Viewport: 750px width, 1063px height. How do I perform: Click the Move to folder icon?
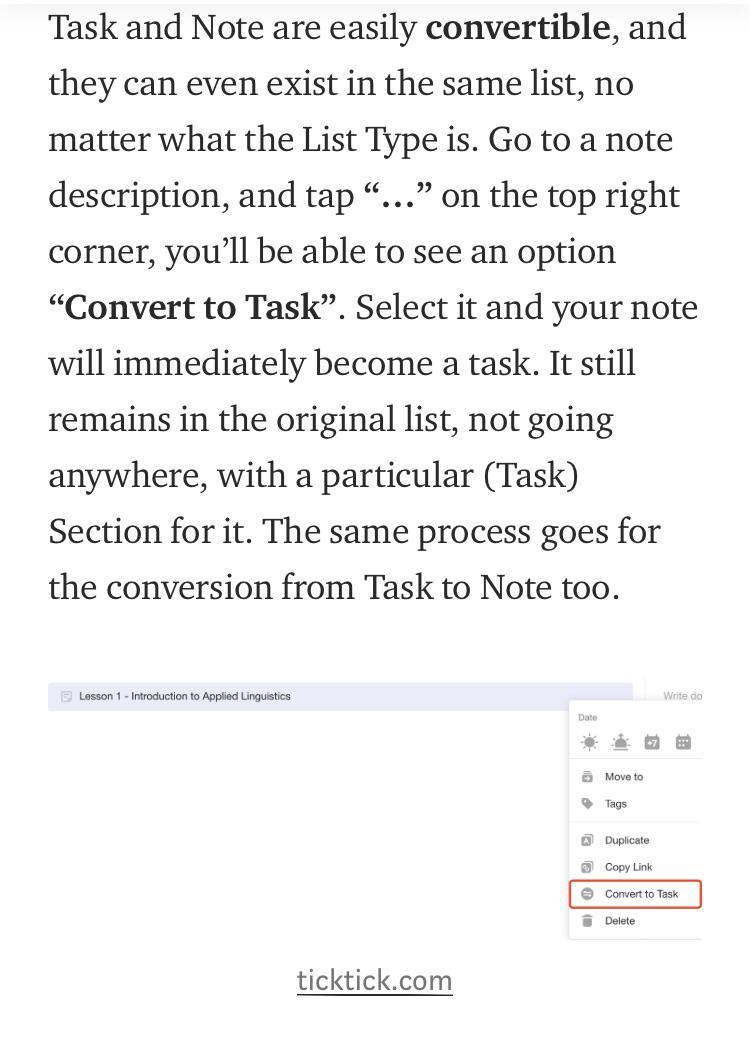point(587,777)
